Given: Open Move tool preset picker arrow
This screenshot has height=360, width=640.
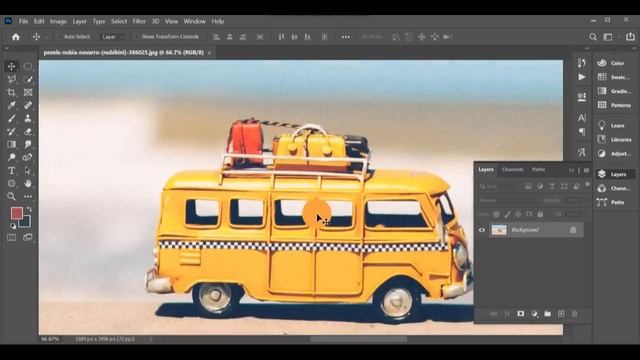Looking at the screenshot, I should coord(47,37).
